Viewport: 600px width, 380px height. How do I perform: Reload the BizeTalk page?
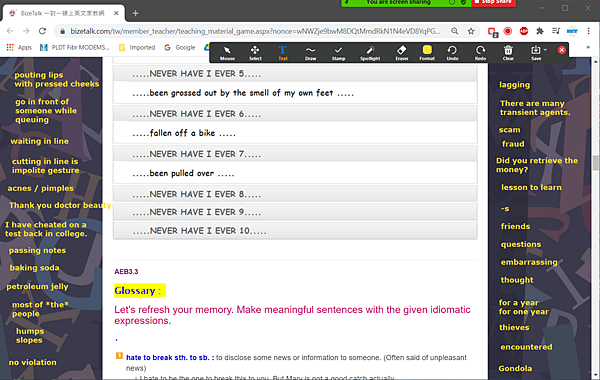[42, 31]
